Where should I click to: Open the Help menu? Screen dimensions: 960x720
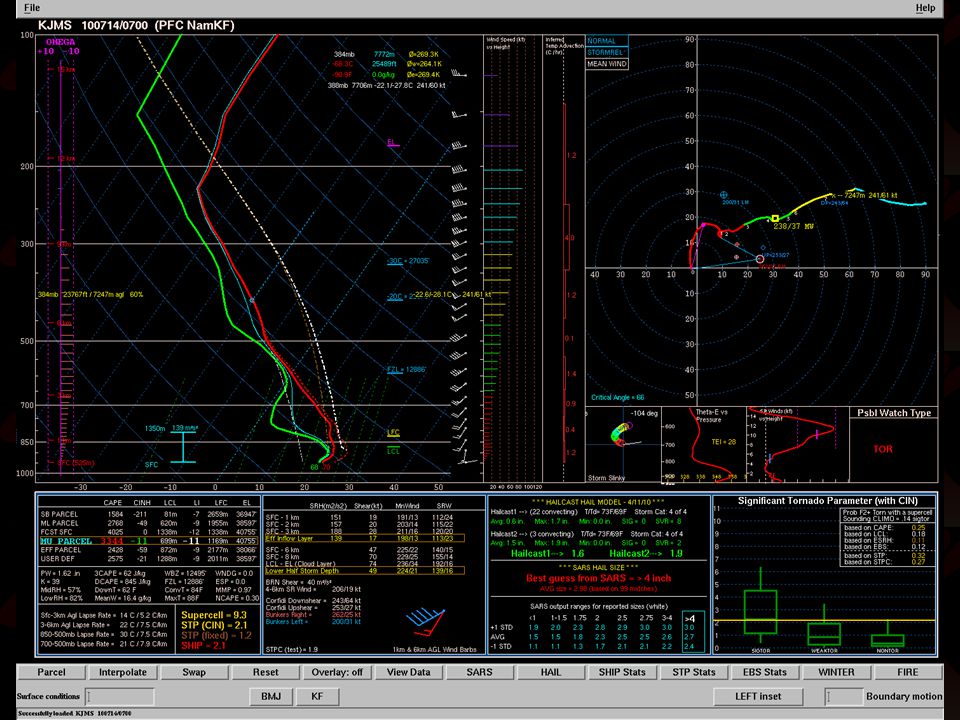point(925,8)
